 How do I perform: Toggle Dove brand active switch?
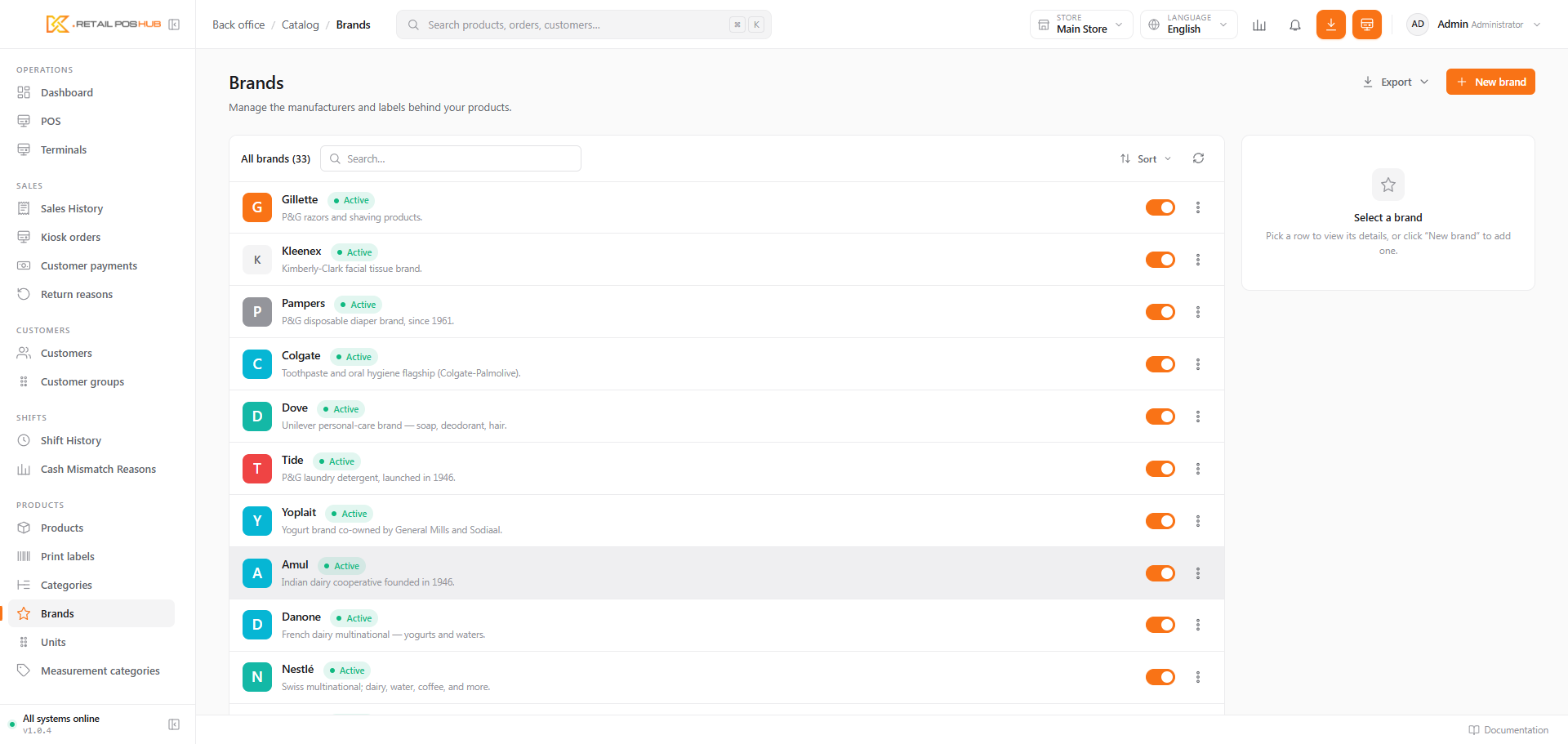(1160, 417)
